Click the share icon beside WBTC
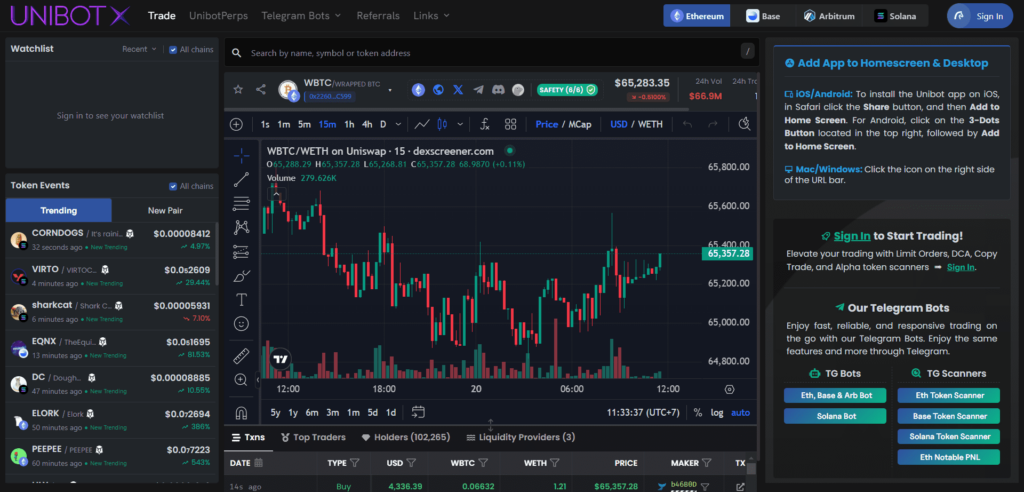The width and height of the screenshot is (1024, 492). [261, 90]
